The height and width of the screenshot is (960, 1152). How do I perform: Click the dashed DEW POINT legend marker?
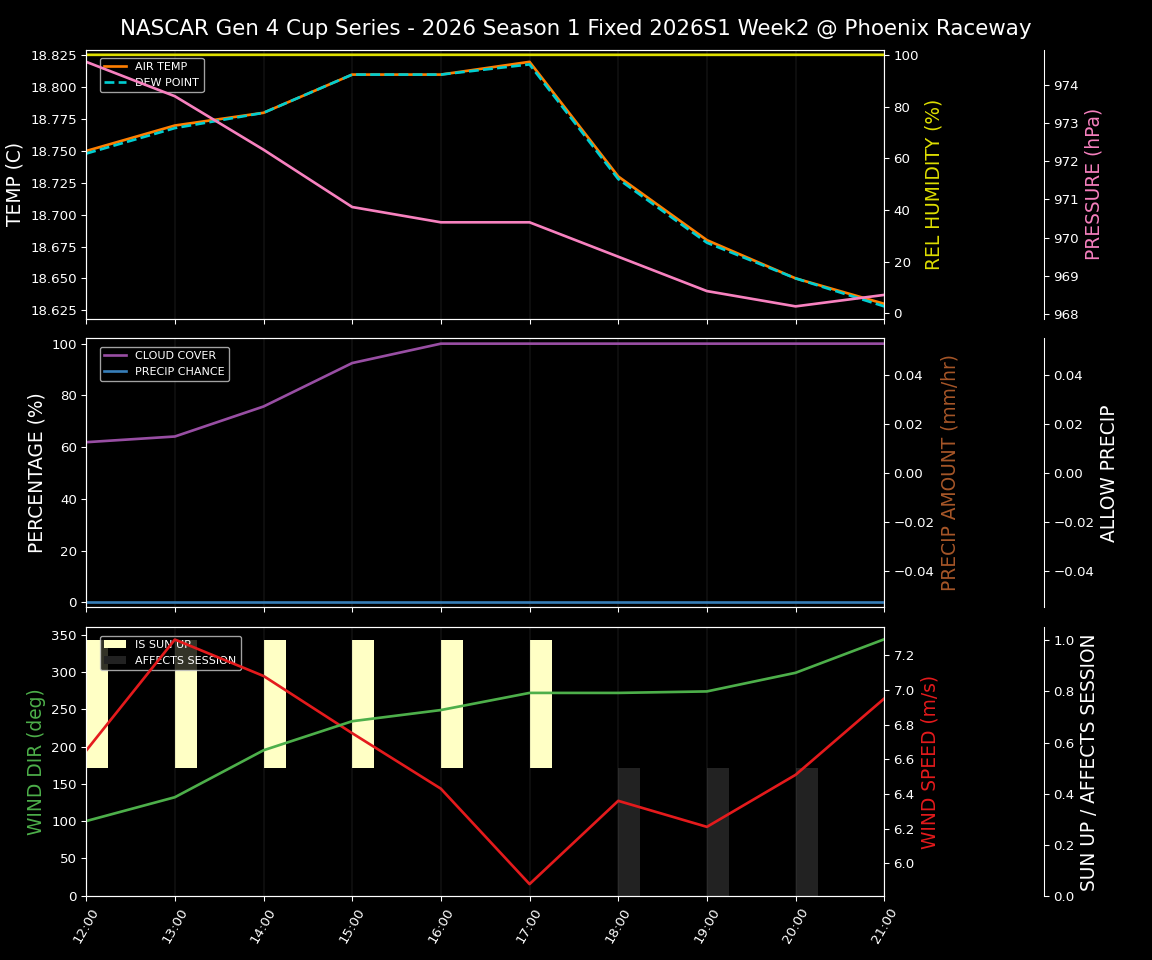point(118,82)
